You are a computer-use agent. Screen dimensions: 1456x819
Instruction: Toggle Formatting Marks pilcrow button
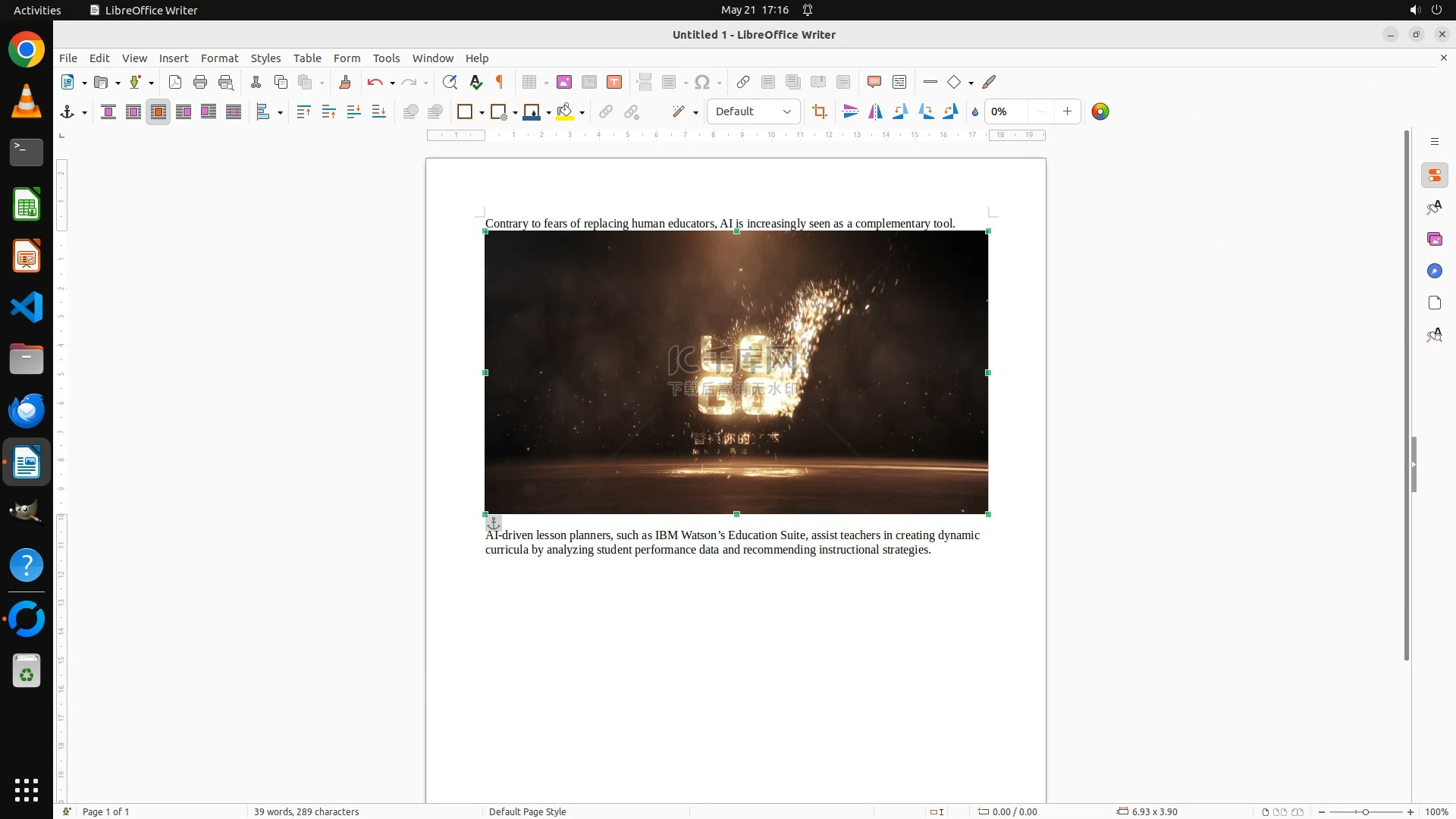click(x=500, y=82)
